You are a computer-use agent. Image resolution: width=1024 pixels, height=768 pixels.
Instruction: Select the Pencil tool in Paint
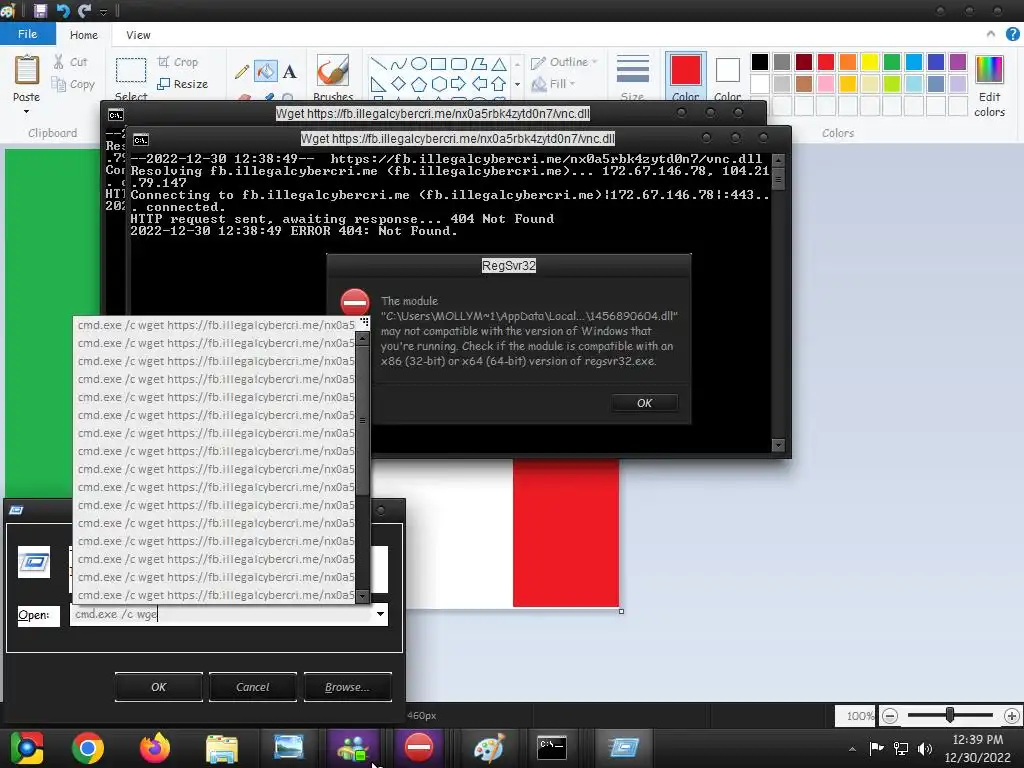click(242, 71)
